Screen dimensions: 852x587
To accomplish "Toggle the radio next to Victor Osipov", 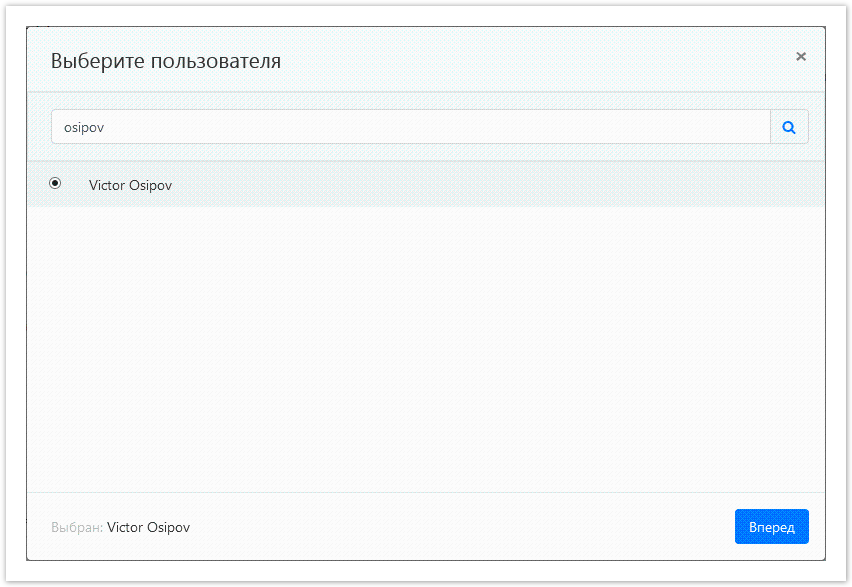I will (x=55, y=183).
